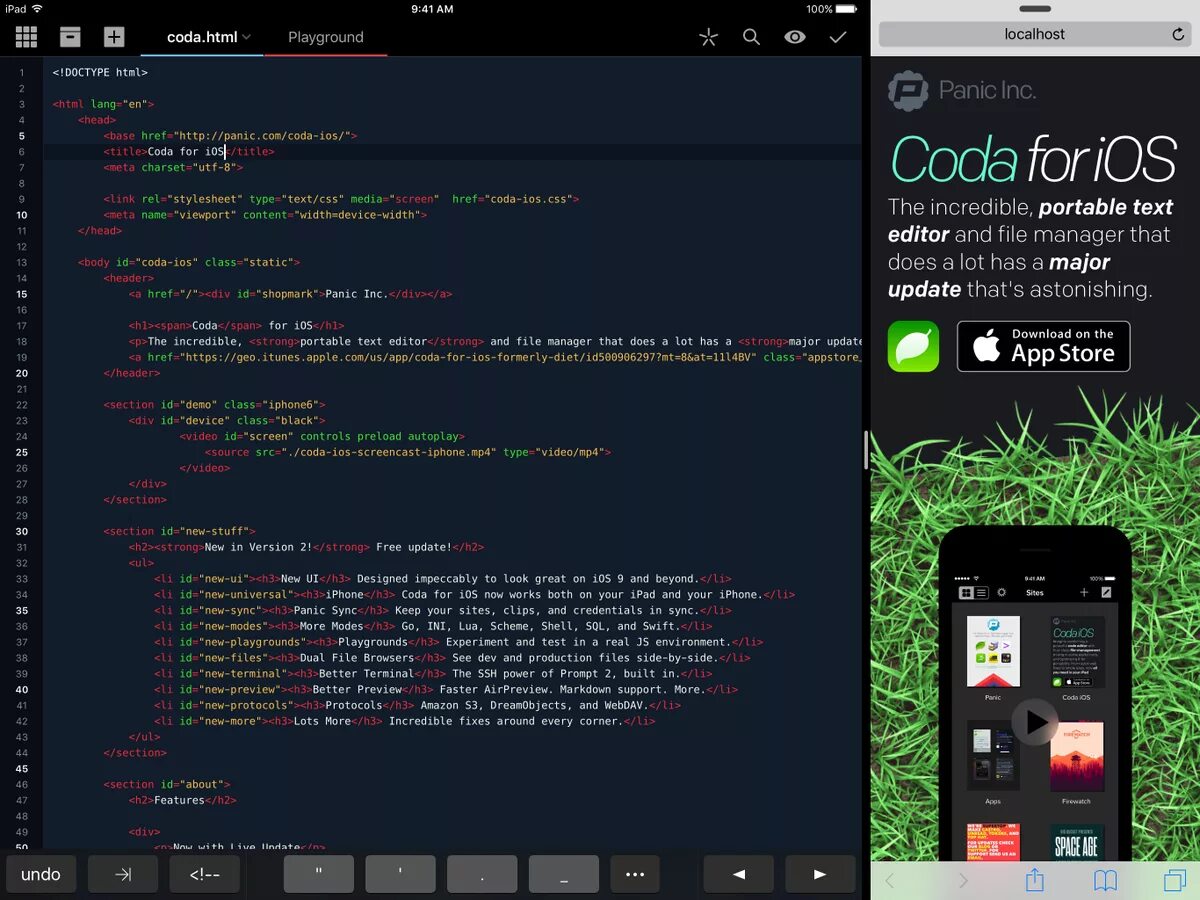
Task: Click the Features h2 line
Action: (x=182, y=800)
